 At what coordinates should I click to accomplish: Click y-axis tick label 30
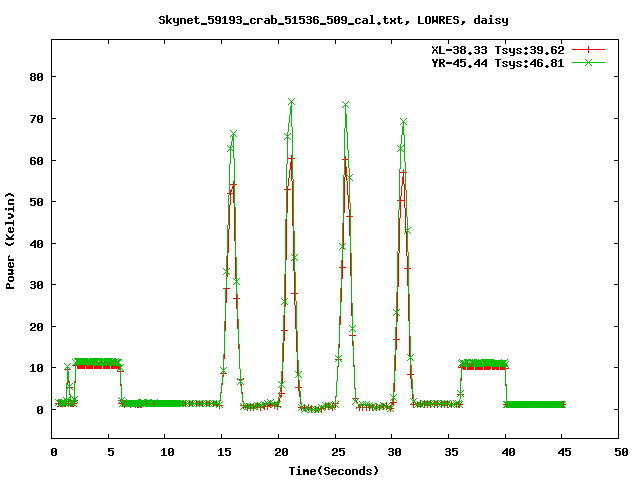pos(36,285)
